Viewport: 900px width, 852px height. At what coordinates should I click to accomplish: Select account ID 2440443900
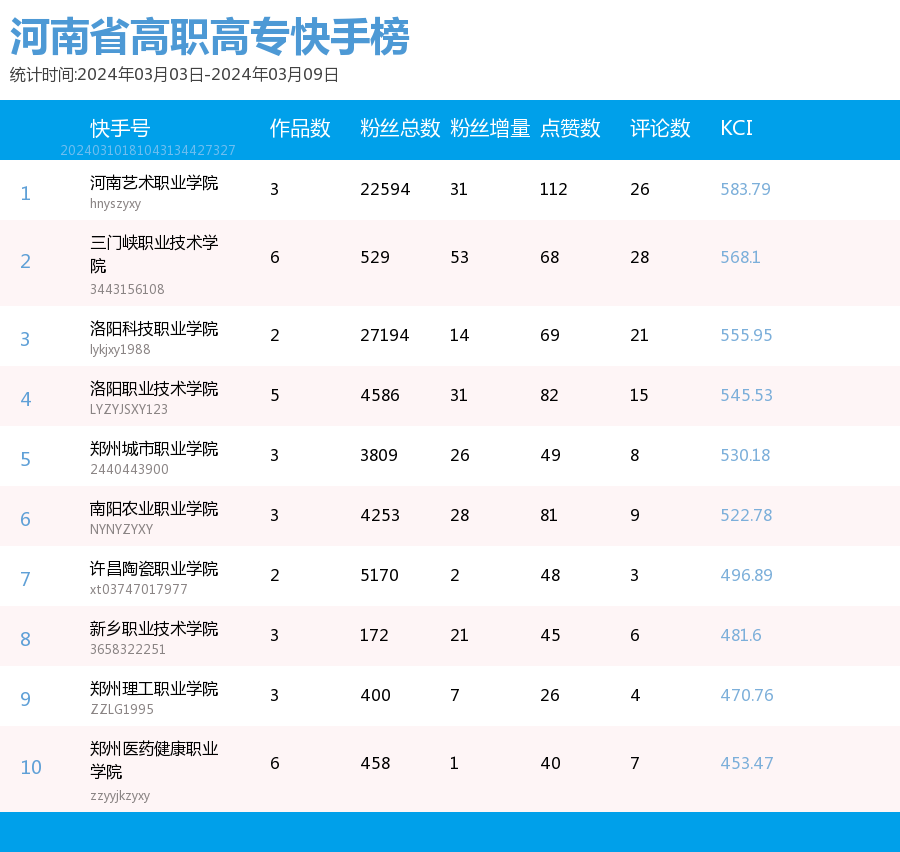click(x=129, y=469)
